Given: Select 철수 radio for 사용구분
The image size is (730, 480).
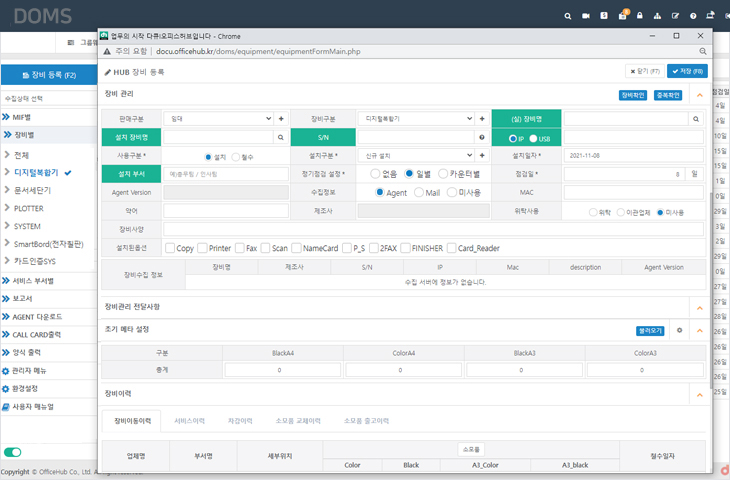Looking at the screenshot, I should 236,157.
